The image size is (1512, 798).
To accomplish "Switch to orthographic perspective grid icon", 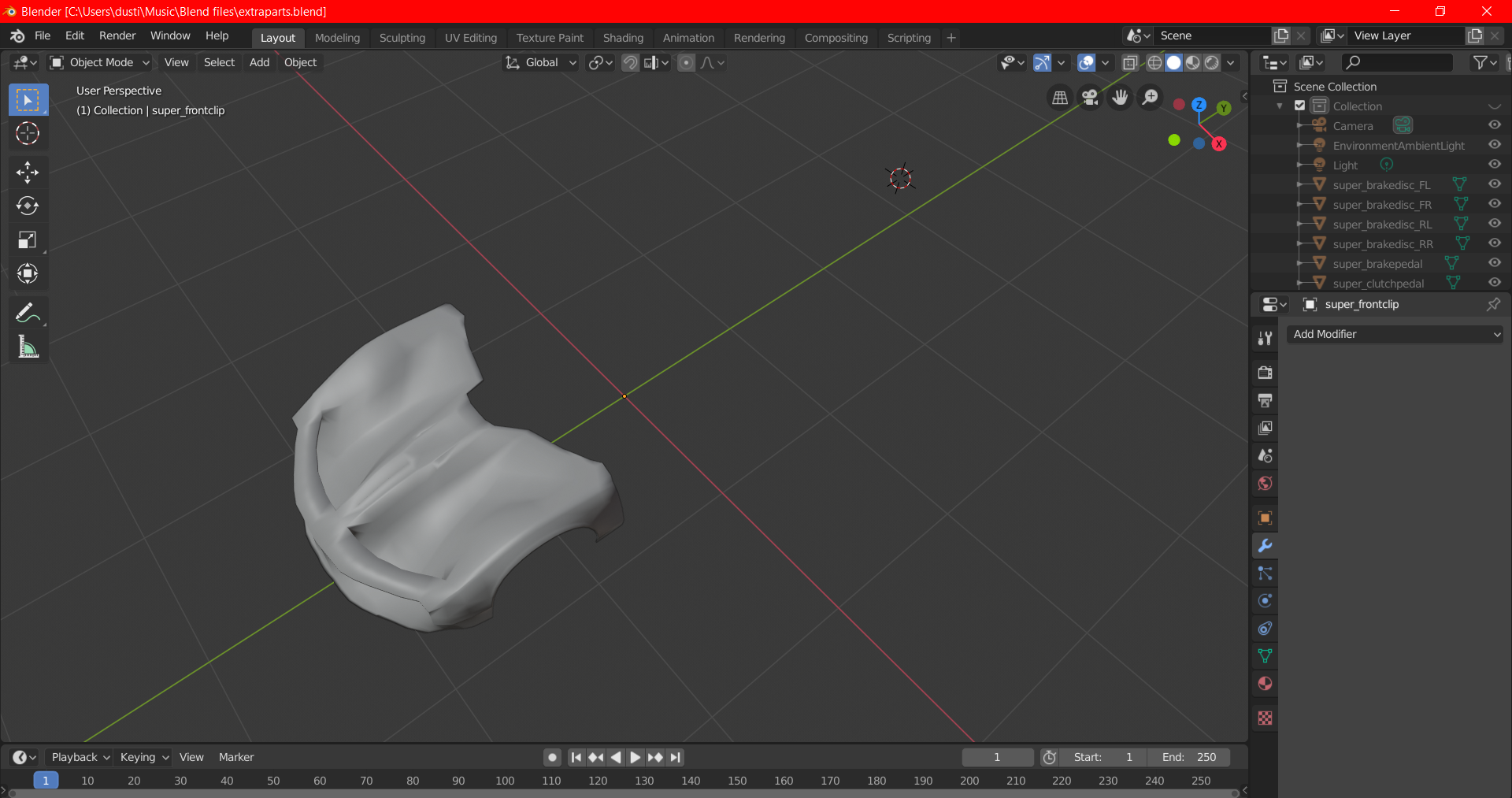I will point(1060,97).
